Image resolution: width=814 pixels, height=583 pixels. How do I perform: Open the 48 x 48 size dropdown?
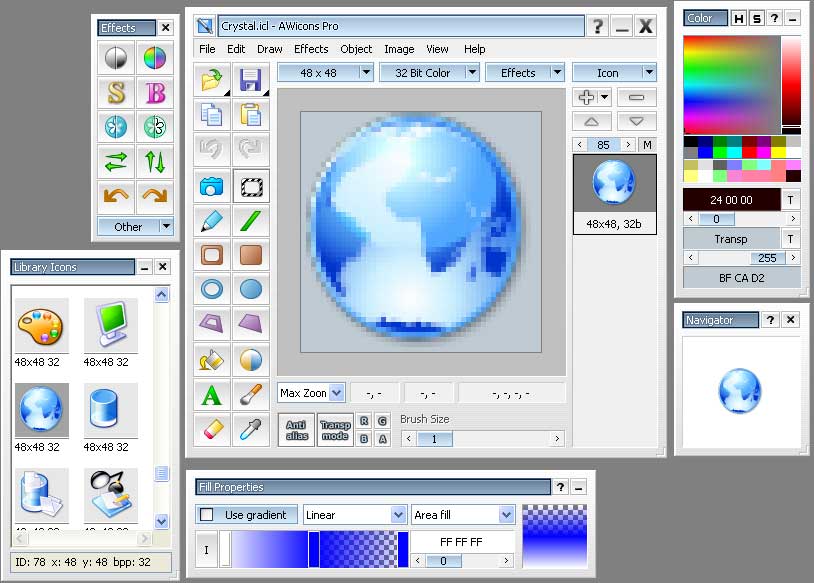pos(367,72)
